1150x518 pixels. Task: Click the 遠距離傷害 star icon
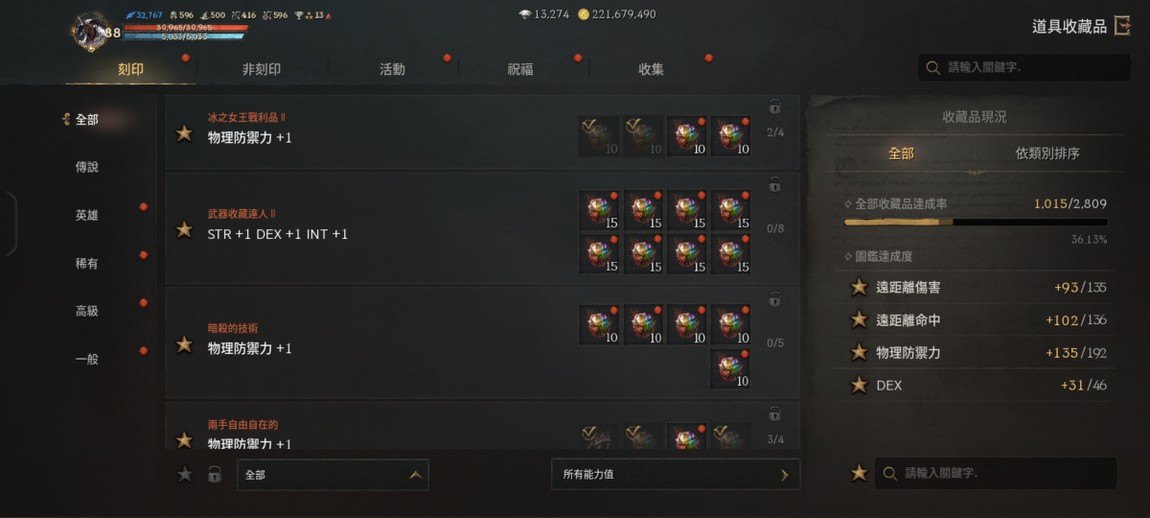coord(859,287)
